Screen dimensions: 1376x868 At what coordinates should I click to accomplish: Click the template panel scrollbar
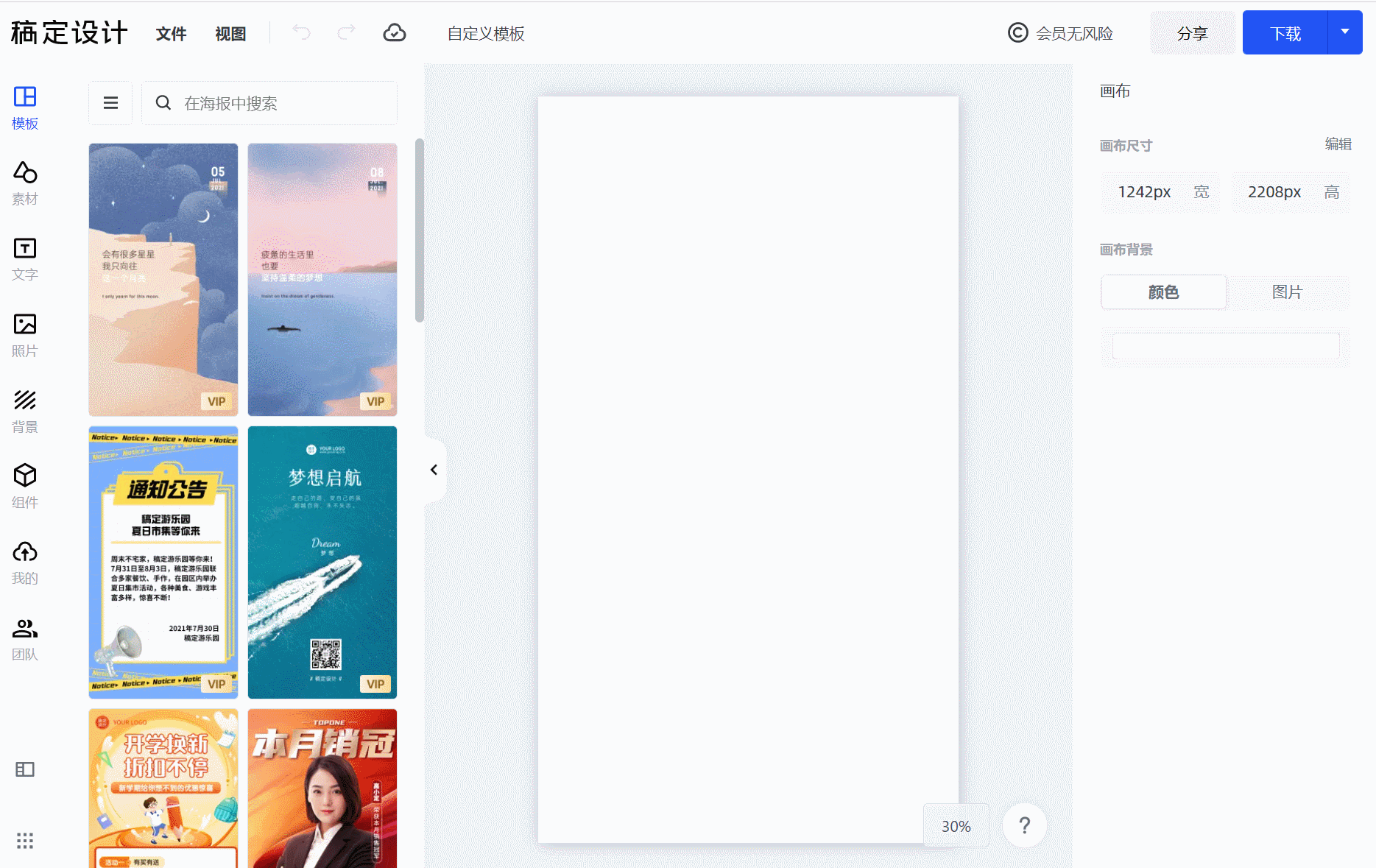tap(420, 230)
